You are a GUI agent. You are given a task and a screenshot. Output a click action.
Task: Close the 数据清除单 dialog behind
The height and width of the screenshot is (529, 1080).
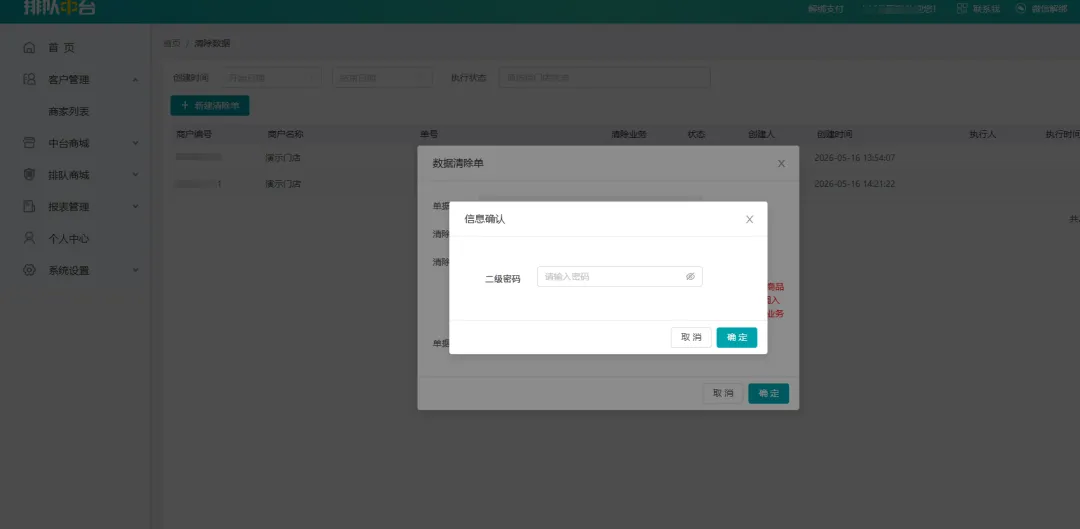(781, 163)
